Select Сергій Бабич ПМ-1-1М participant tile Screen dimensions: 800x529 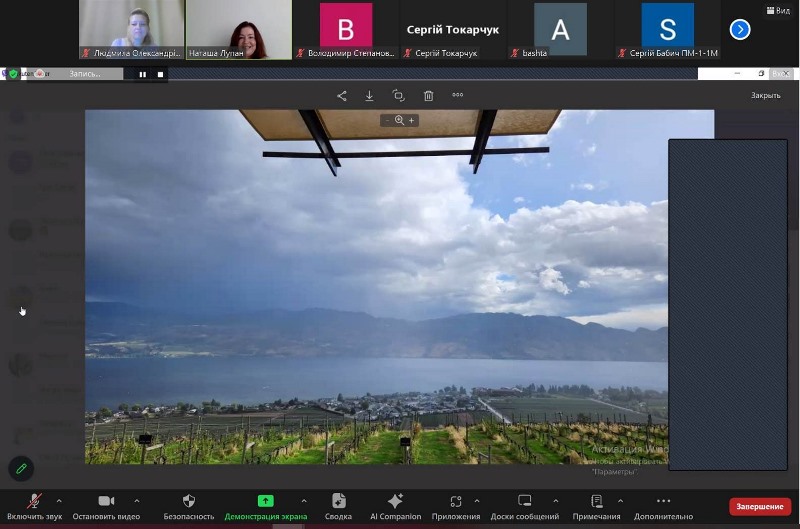[667, 30]
